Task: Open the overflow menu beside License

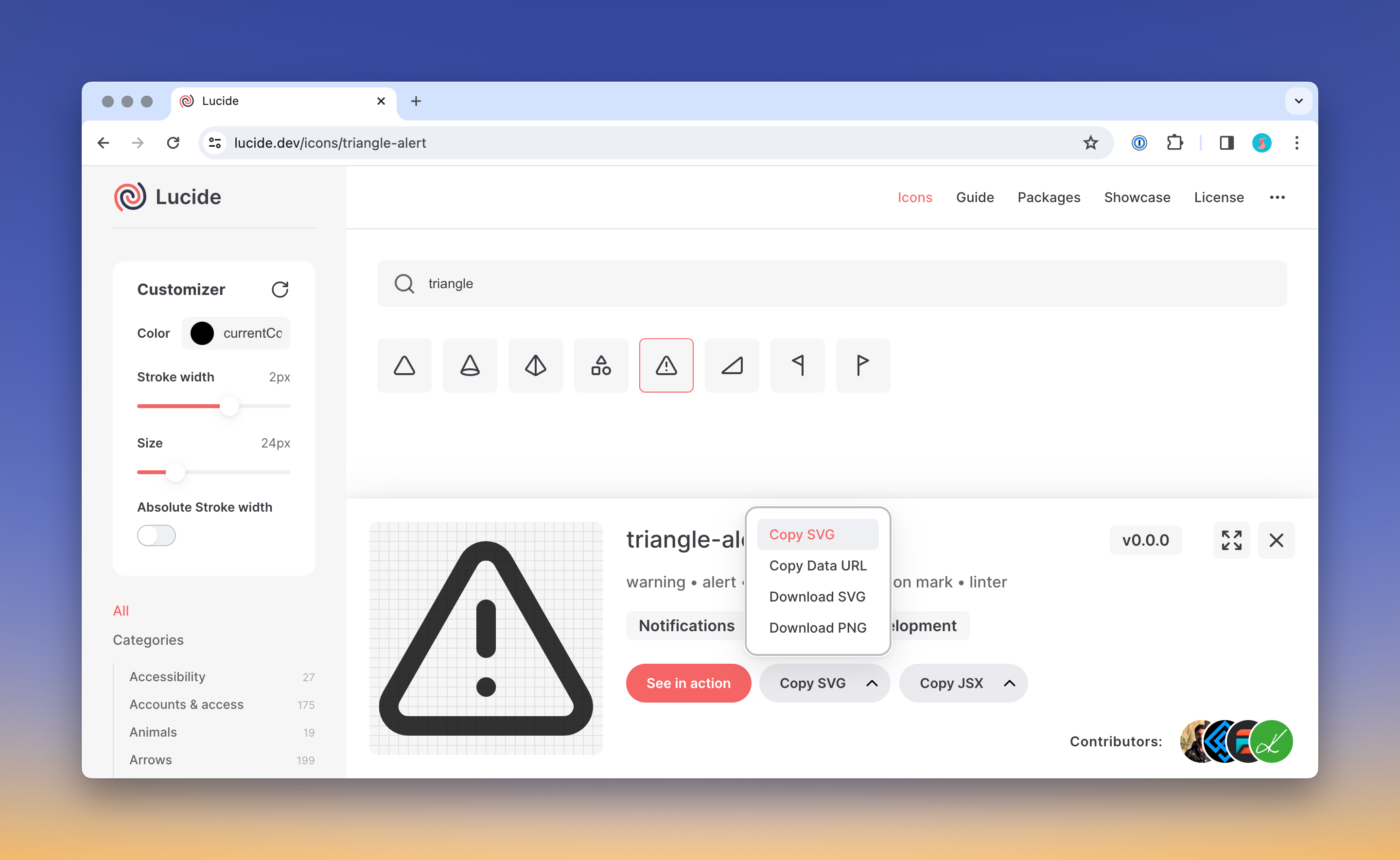Action: coord(1277,197)
